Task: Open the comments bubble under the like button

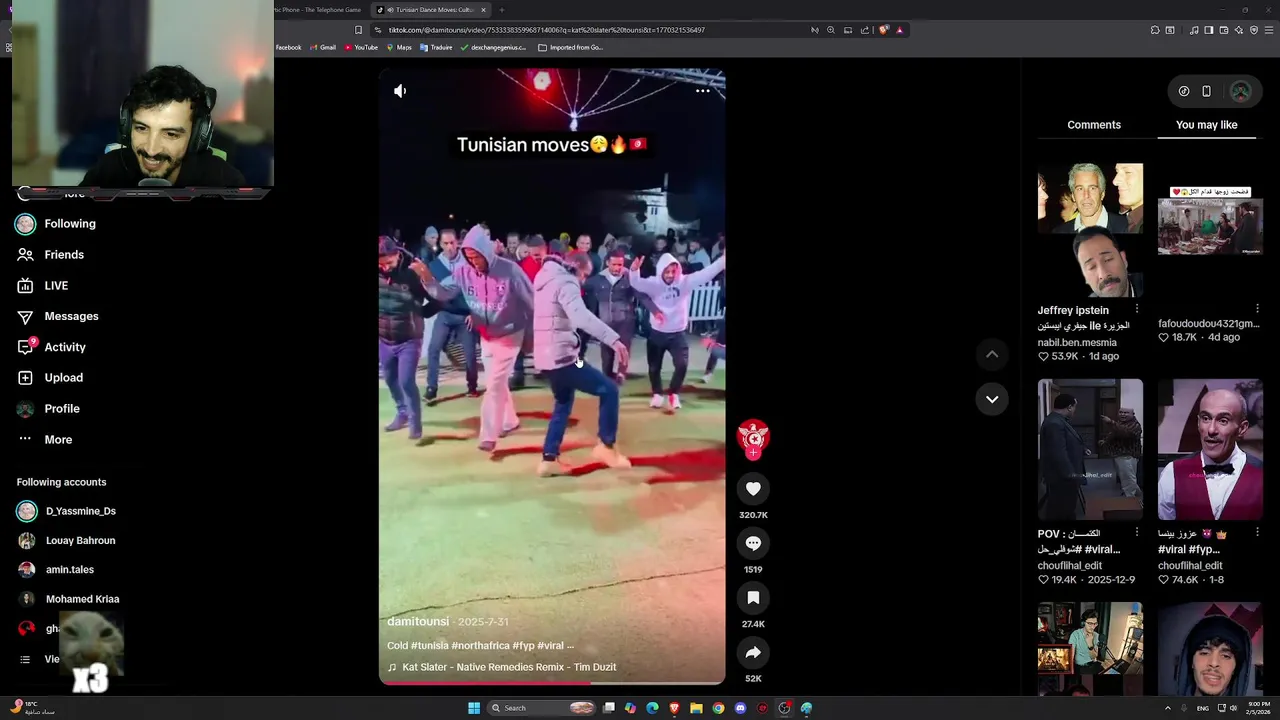Action: [x=753, y=543]
